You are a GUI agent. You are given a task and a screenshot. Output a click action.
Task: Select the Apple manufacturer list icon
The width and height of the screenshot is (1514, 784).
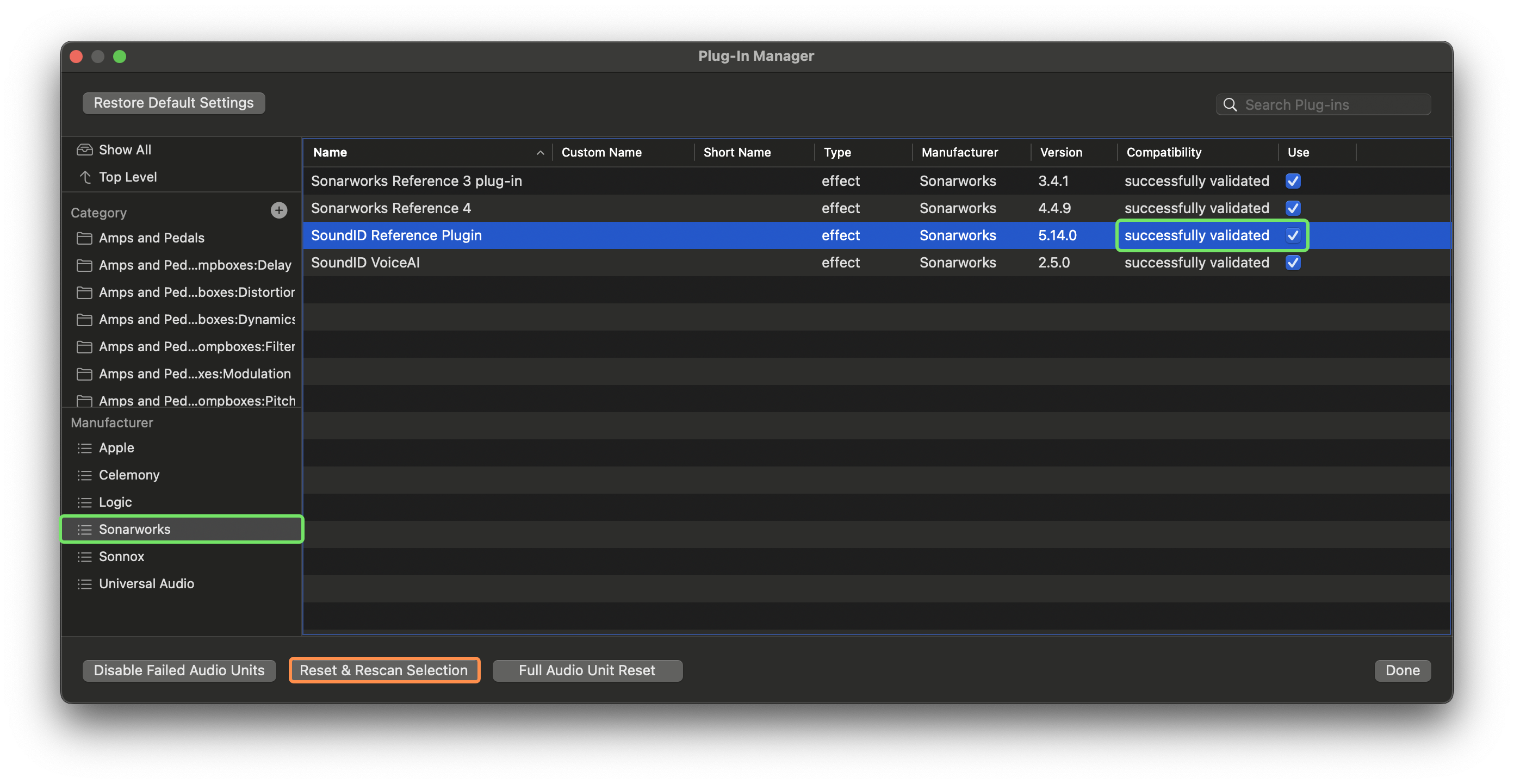(84, 447)
